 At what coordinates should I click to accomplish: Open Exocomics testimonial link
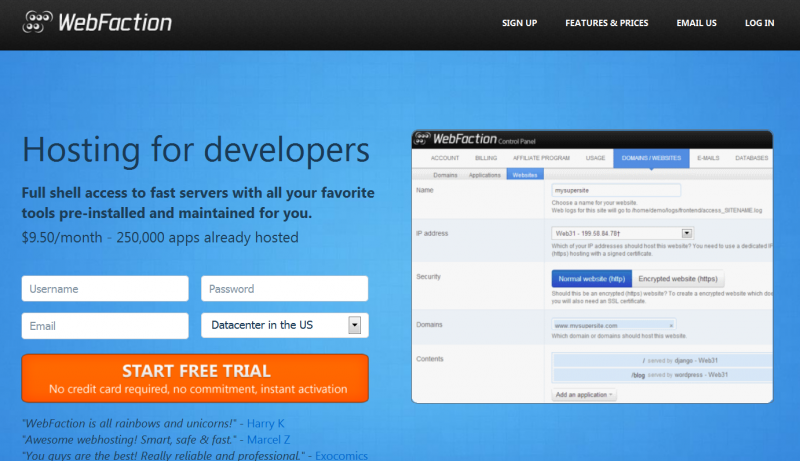click(x=341, y=455)
